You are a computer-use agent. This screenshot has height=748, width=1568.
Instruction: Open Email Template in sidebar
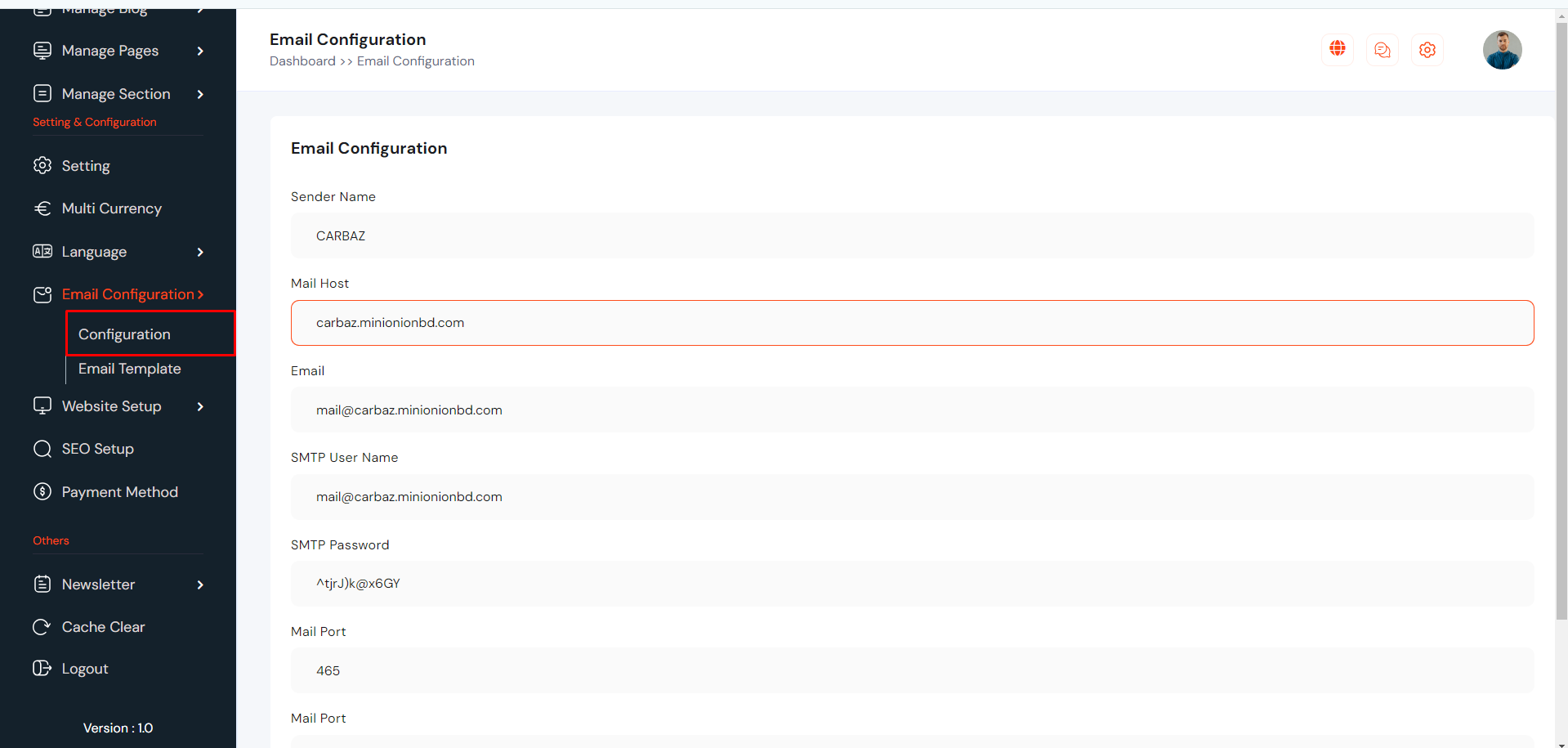[129, 369]
